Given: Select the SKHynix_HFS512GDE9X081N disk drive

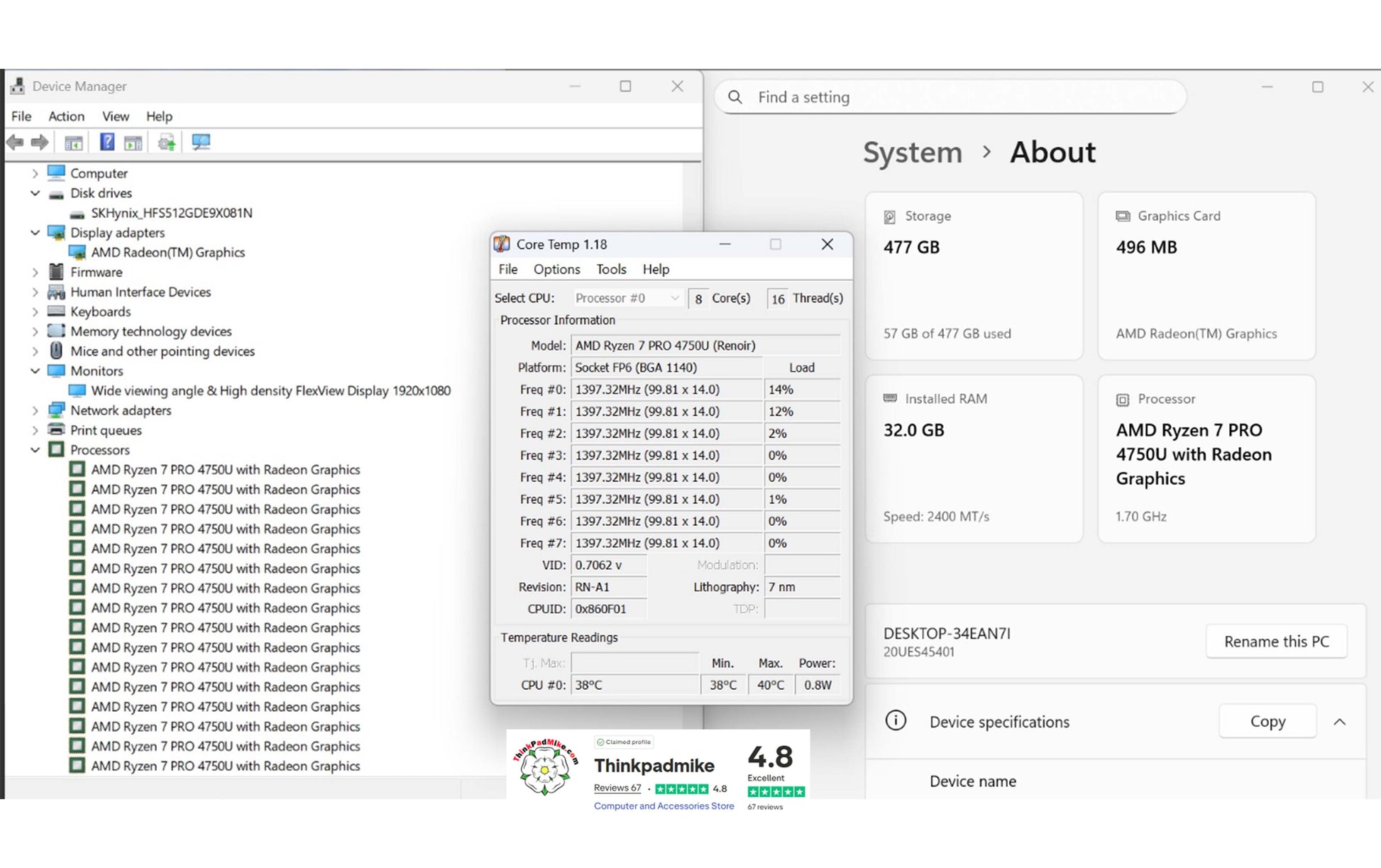Looking at the screenshot, I should (171, 213).
